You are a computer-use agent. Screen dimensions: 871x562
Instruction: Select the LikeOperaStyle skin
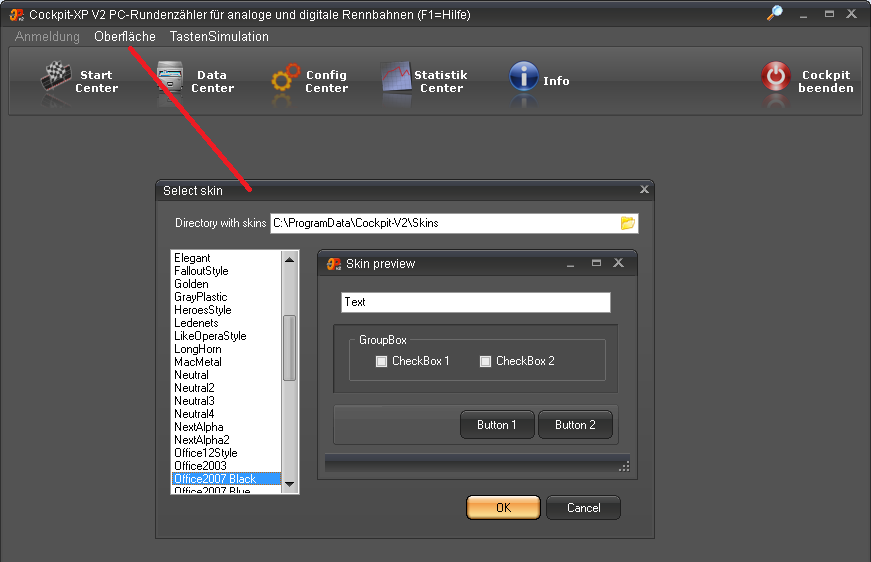coord(226,336)
